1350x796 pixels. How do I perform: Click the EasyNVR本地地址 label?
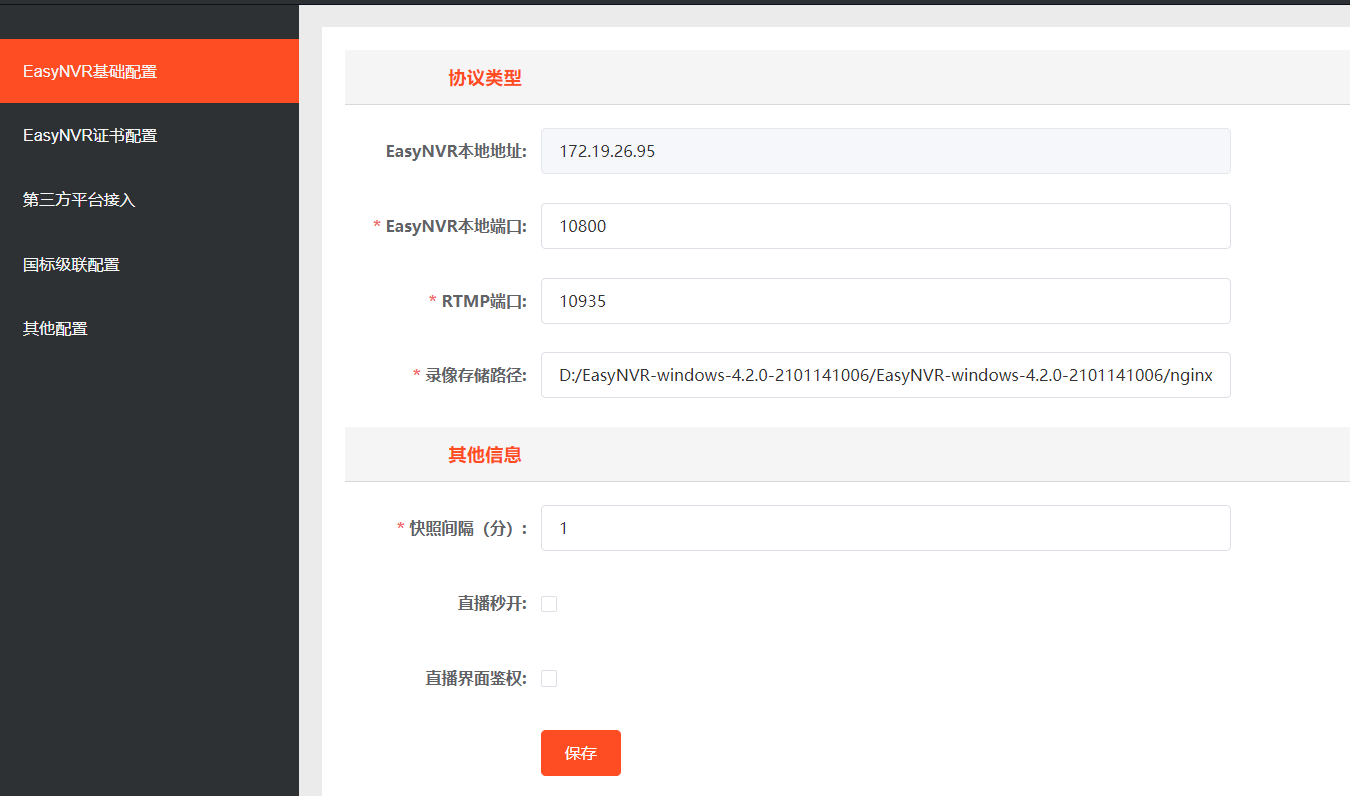click(x=456, y=152)
